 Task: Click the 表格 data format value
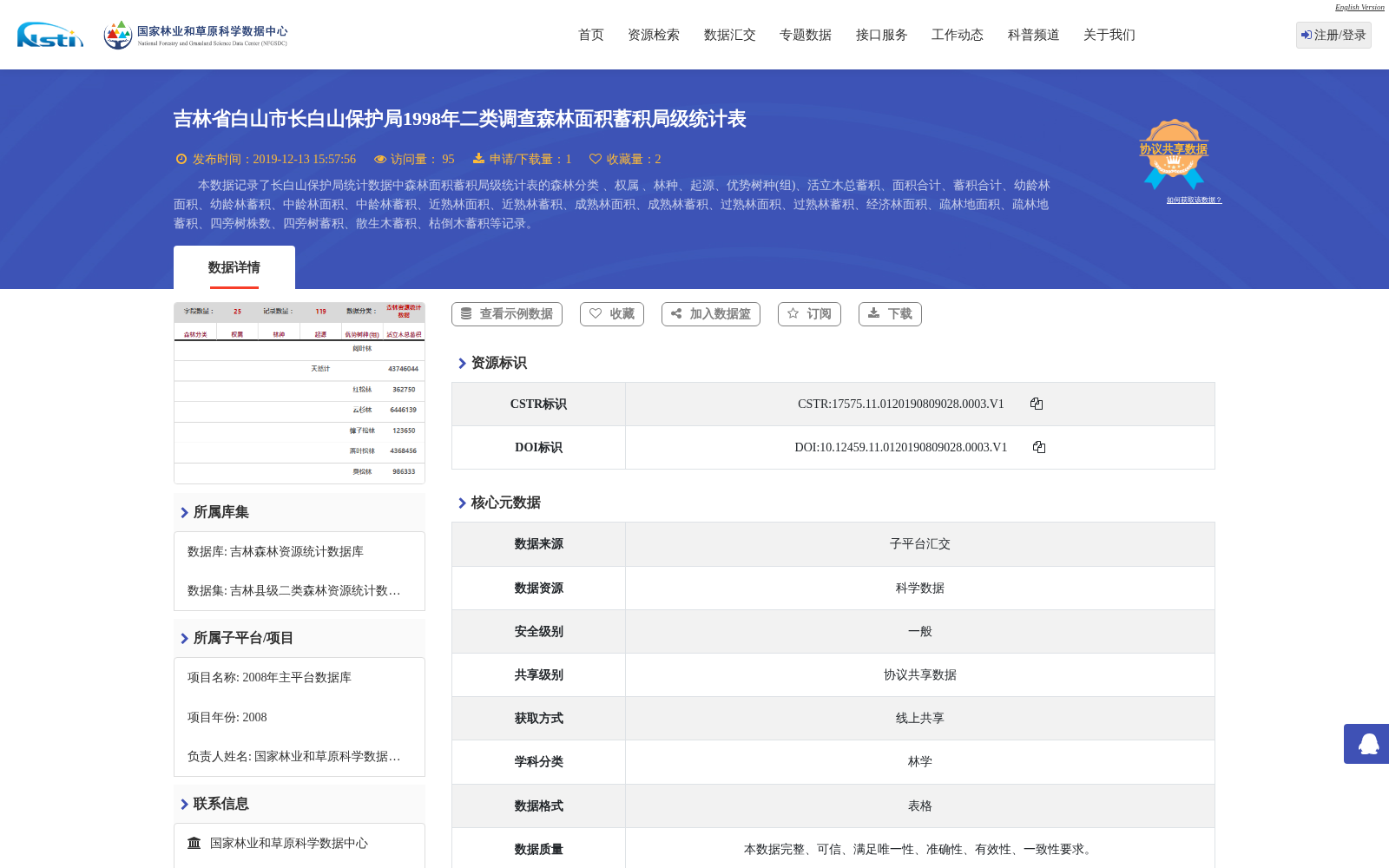point(920,806)
